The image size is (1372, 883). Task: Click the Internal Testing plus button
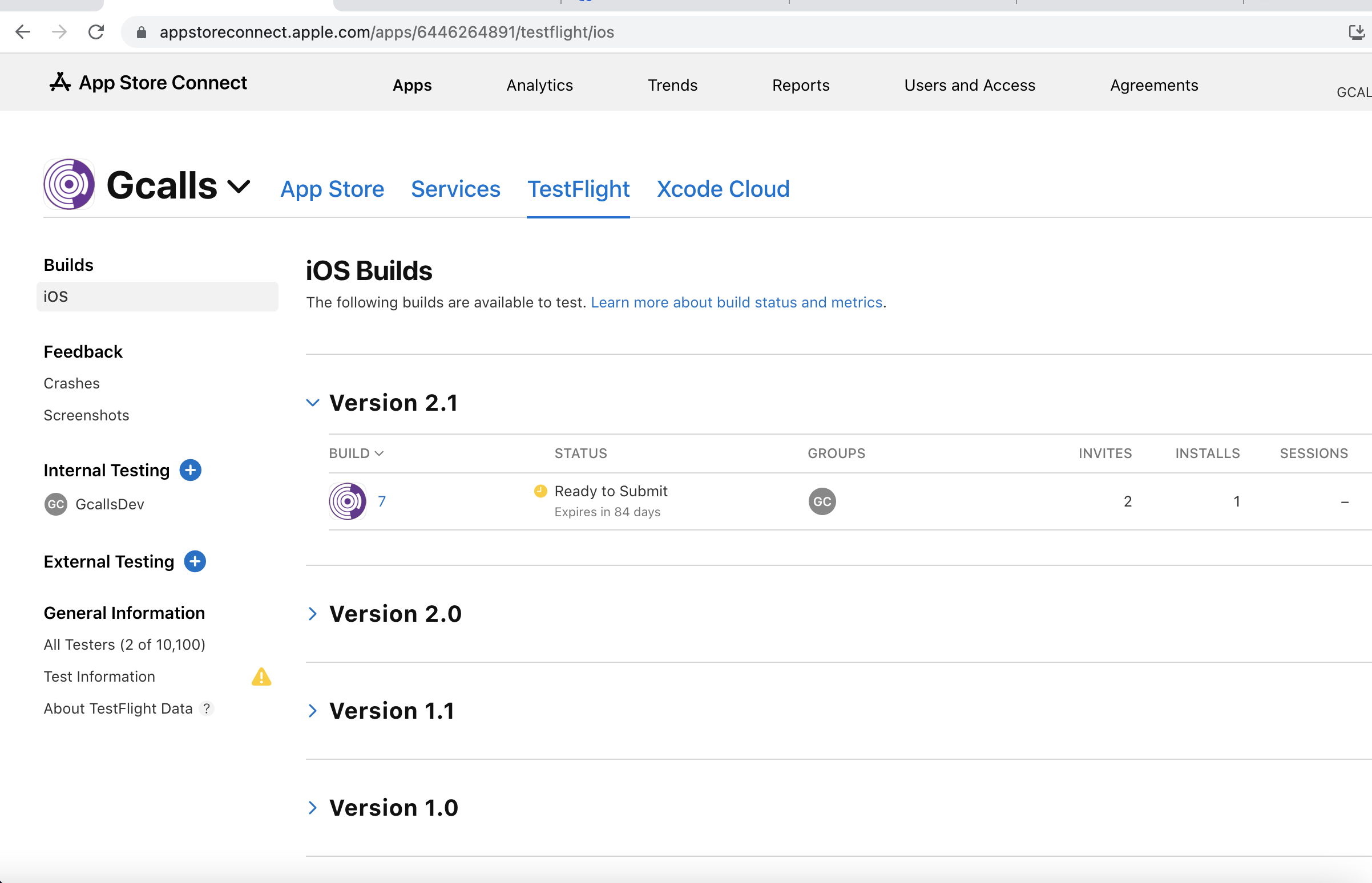191,470
